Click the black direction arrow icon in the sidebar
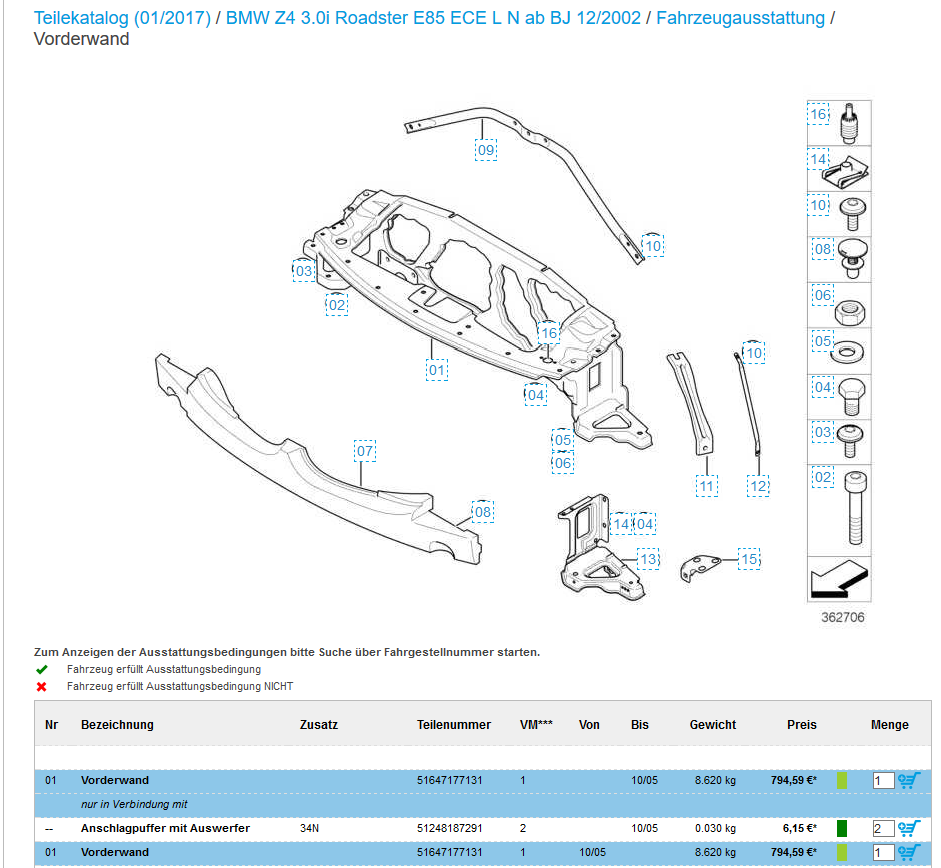 click(839, 579)
